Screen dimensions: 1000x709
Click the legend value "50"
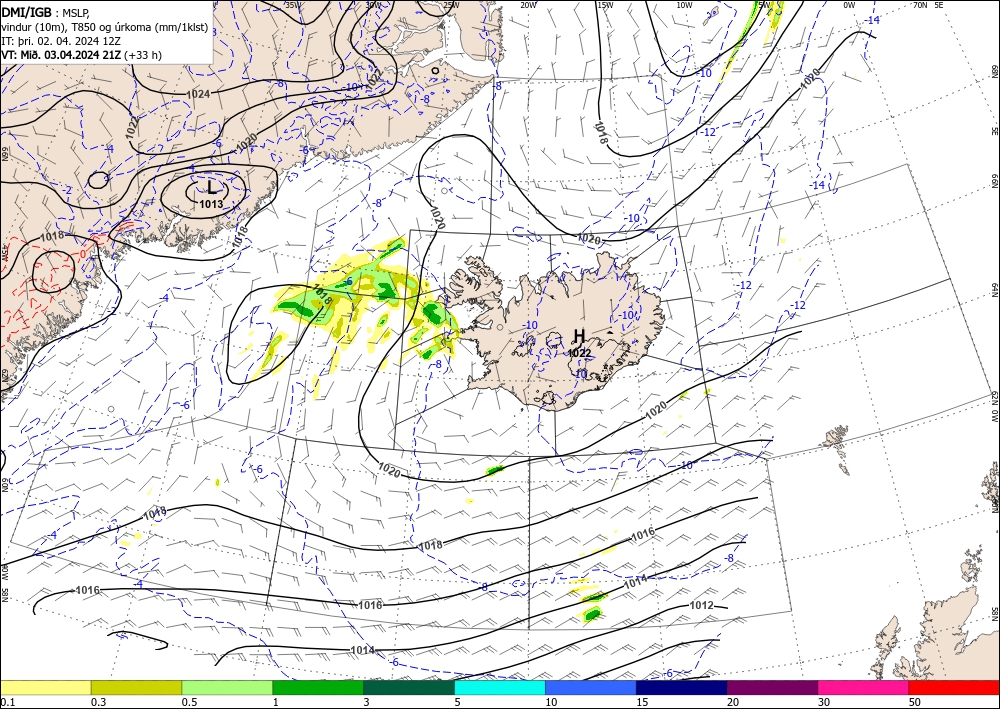tap(915, 702)
